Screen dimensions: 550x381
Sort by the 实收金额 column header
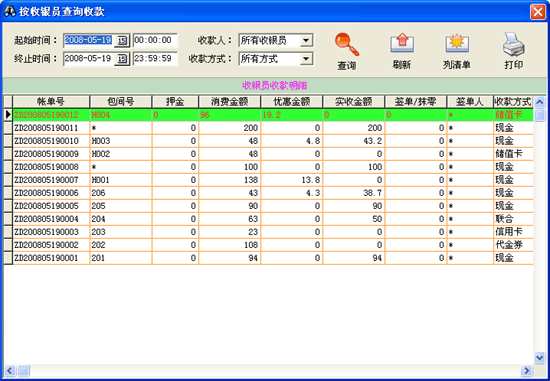point(354,102)
